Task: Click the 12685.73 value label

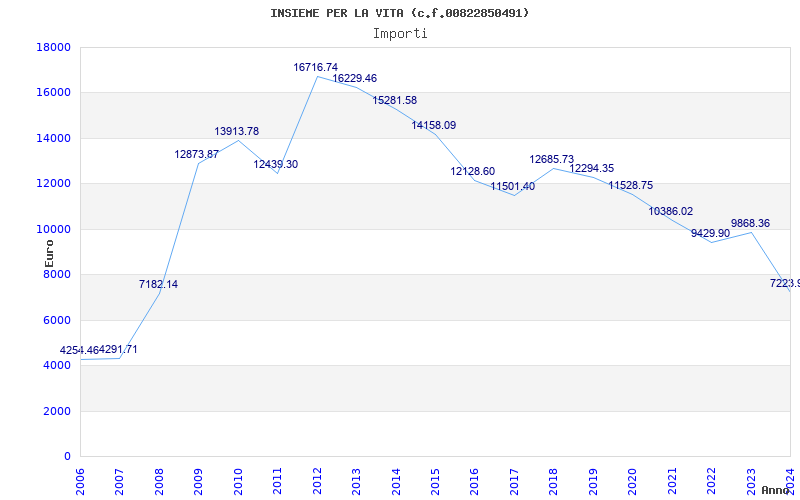Action: pyautogui.click(x=551, y=159)
